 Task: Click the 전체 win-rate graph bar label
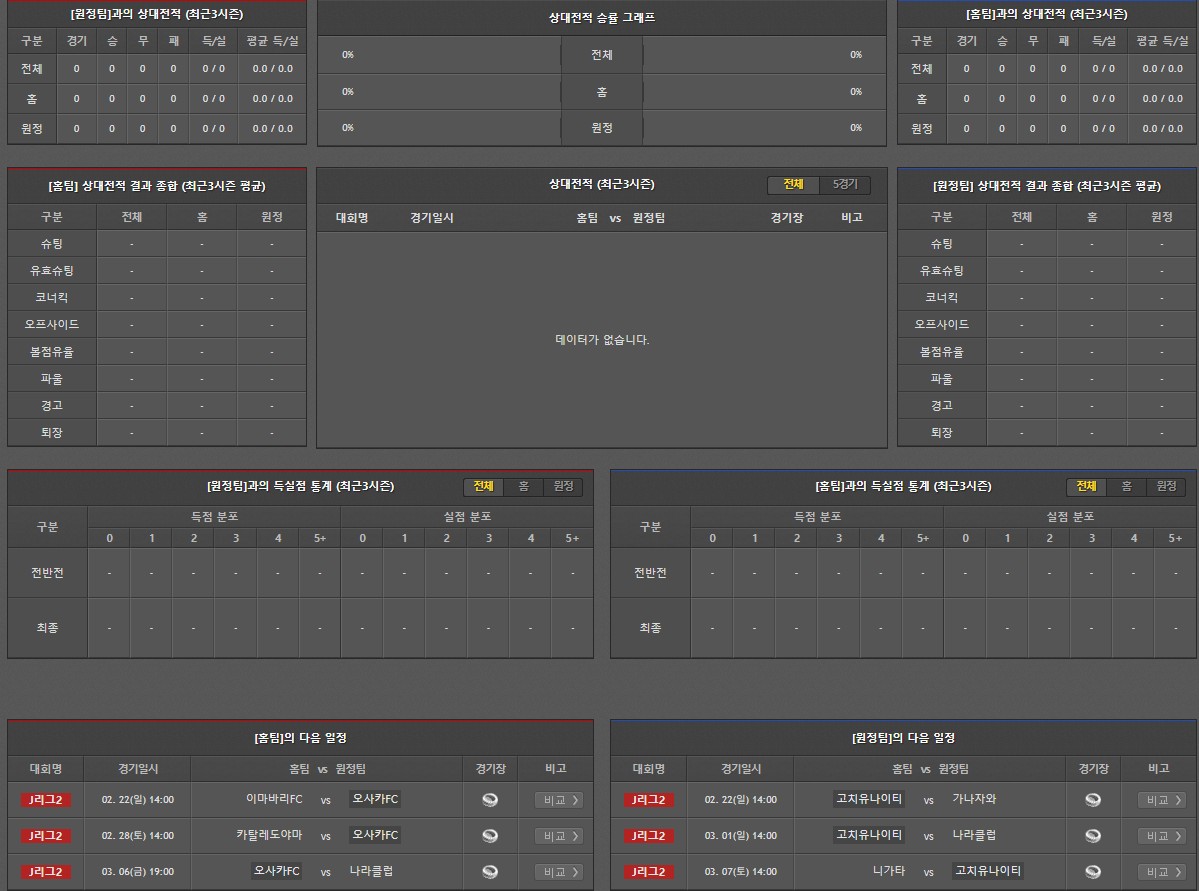pyautogui.click(x=601, y=55)
